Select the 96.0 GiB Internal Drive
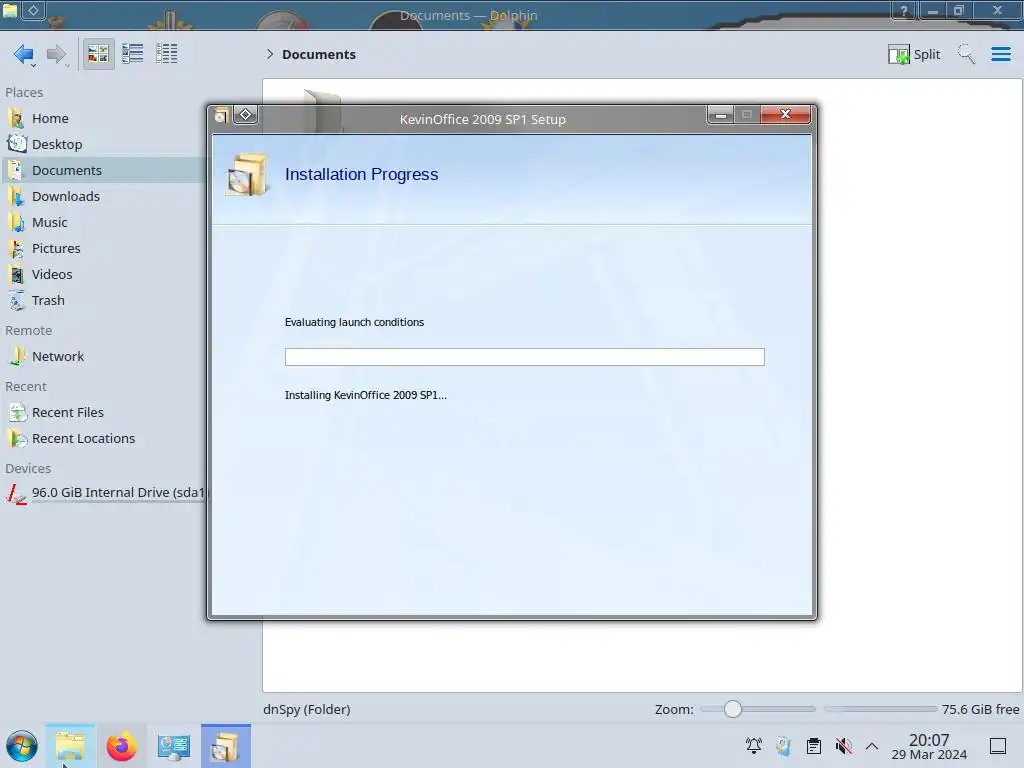This screenshot has width=1024, height=768. (104, 493)
